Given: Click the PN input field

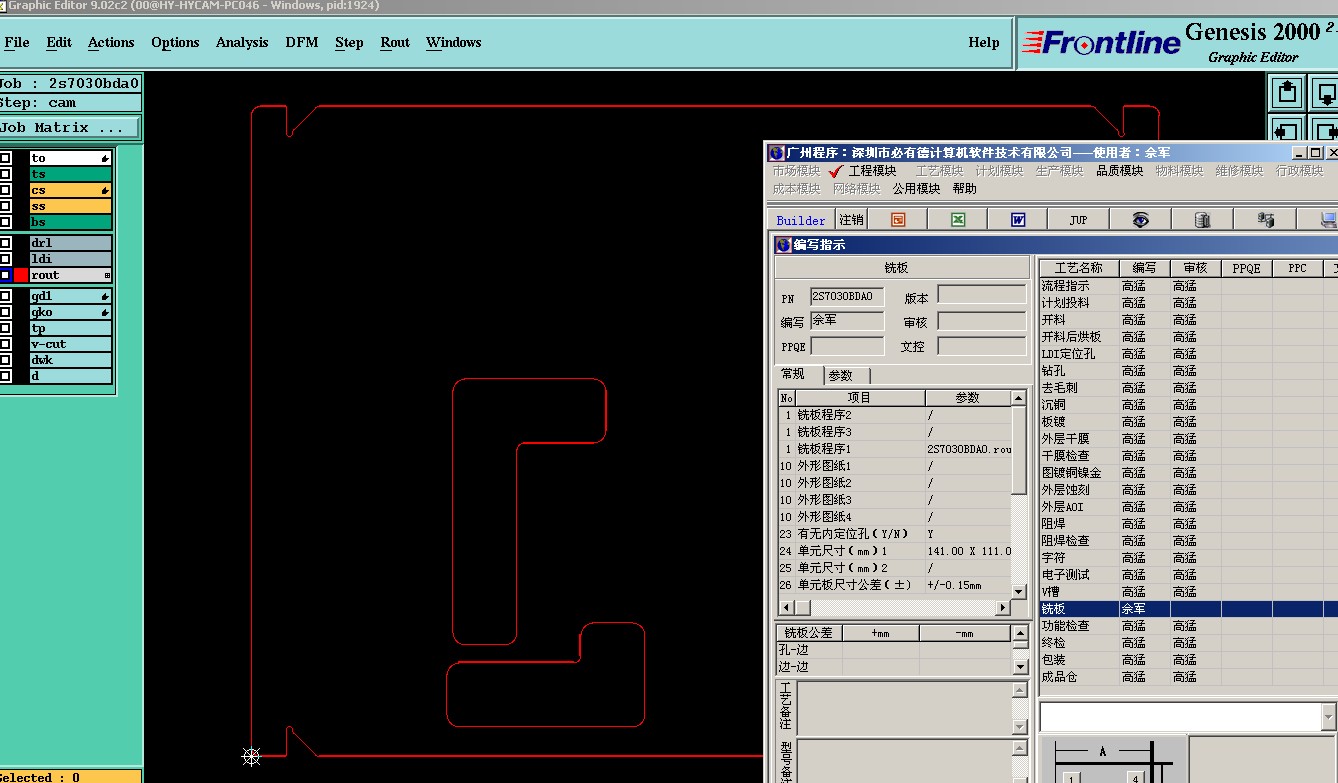Looking at the screenshot, I should pos(847,296).
